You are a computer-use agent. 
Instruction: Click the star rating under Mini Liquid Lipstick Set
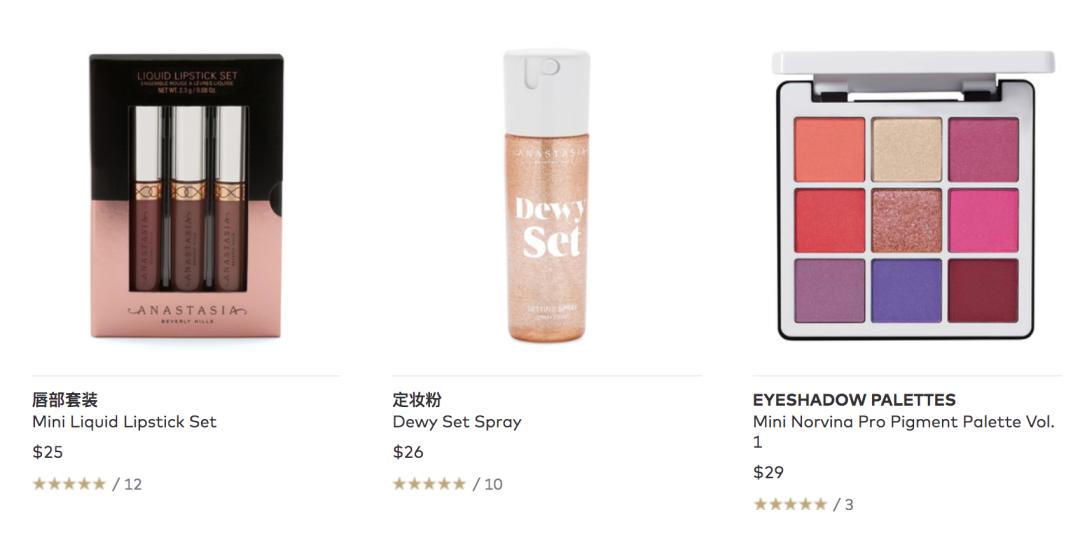[x=70, y=484]
